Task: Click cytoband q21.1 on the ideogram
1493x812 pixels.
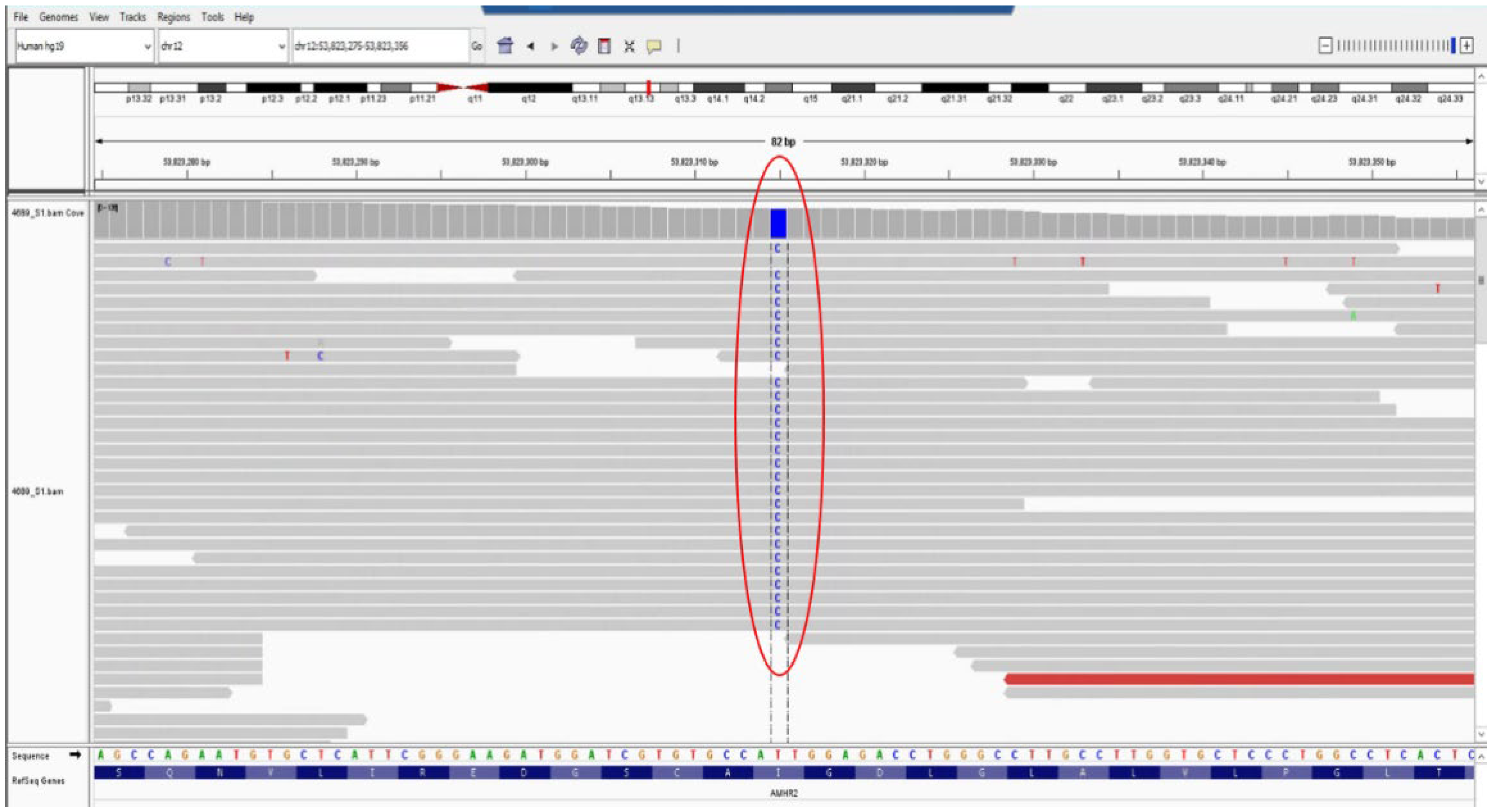Action: [852, 87]
